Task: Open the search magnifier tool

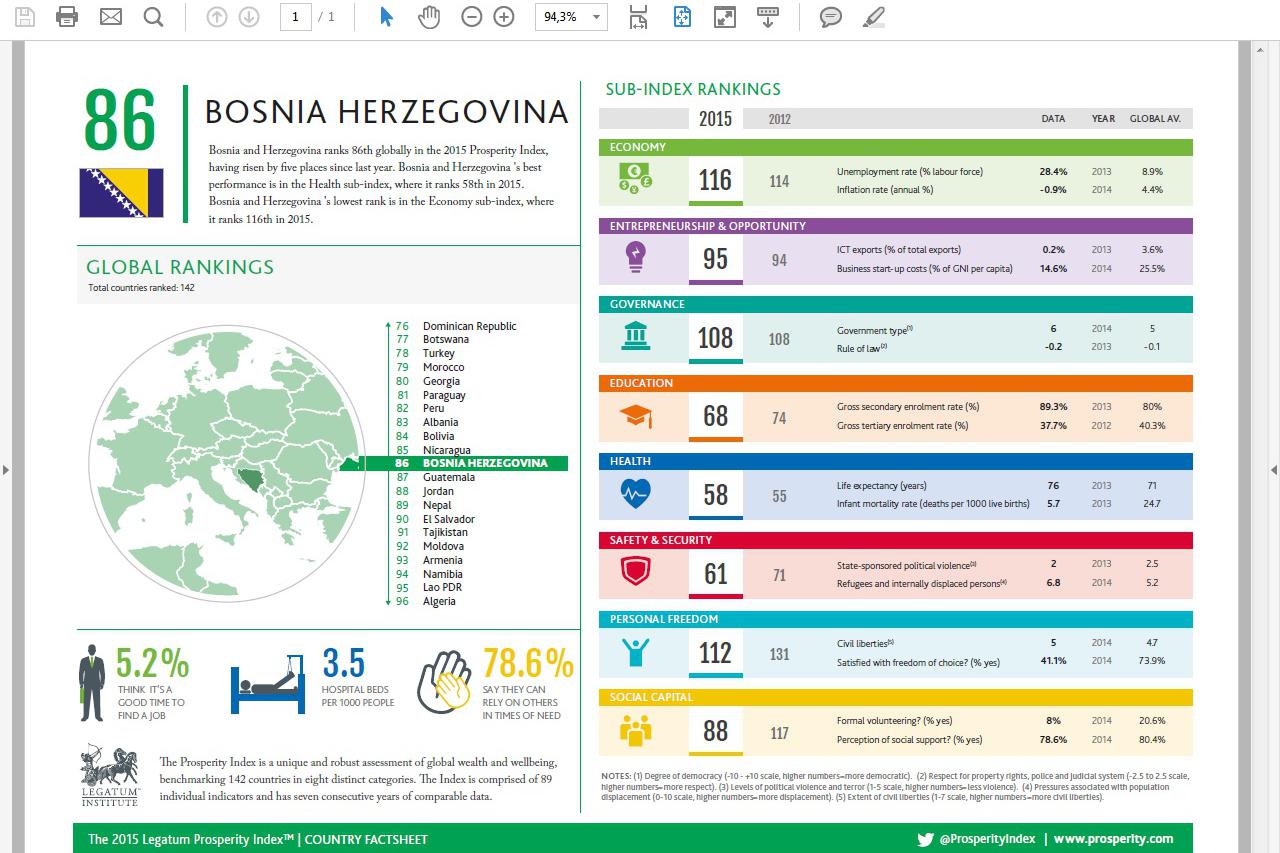Action: tap(153, 17)
